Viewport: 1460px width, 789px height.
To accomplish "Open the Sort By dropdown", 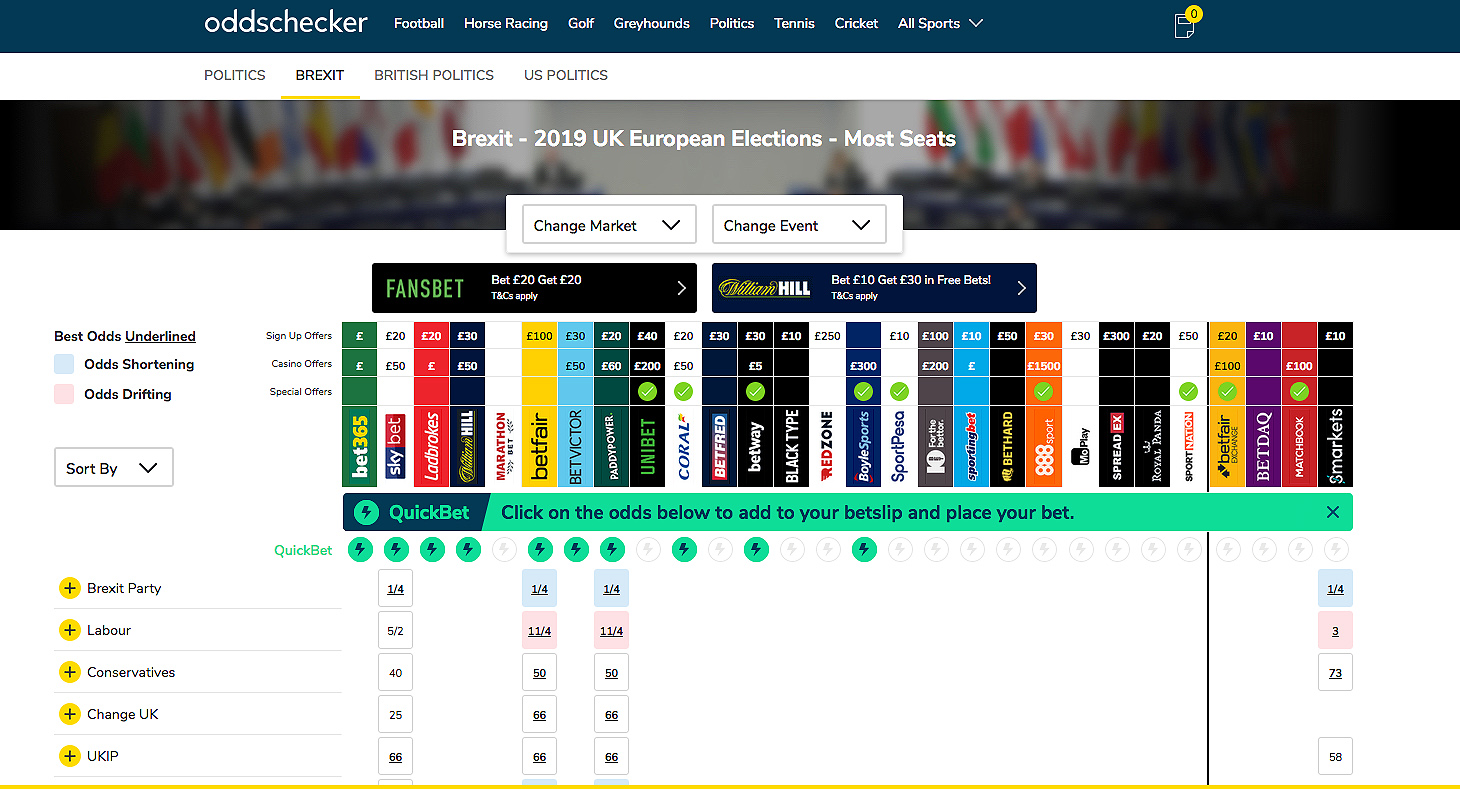I will click(113, 468).
